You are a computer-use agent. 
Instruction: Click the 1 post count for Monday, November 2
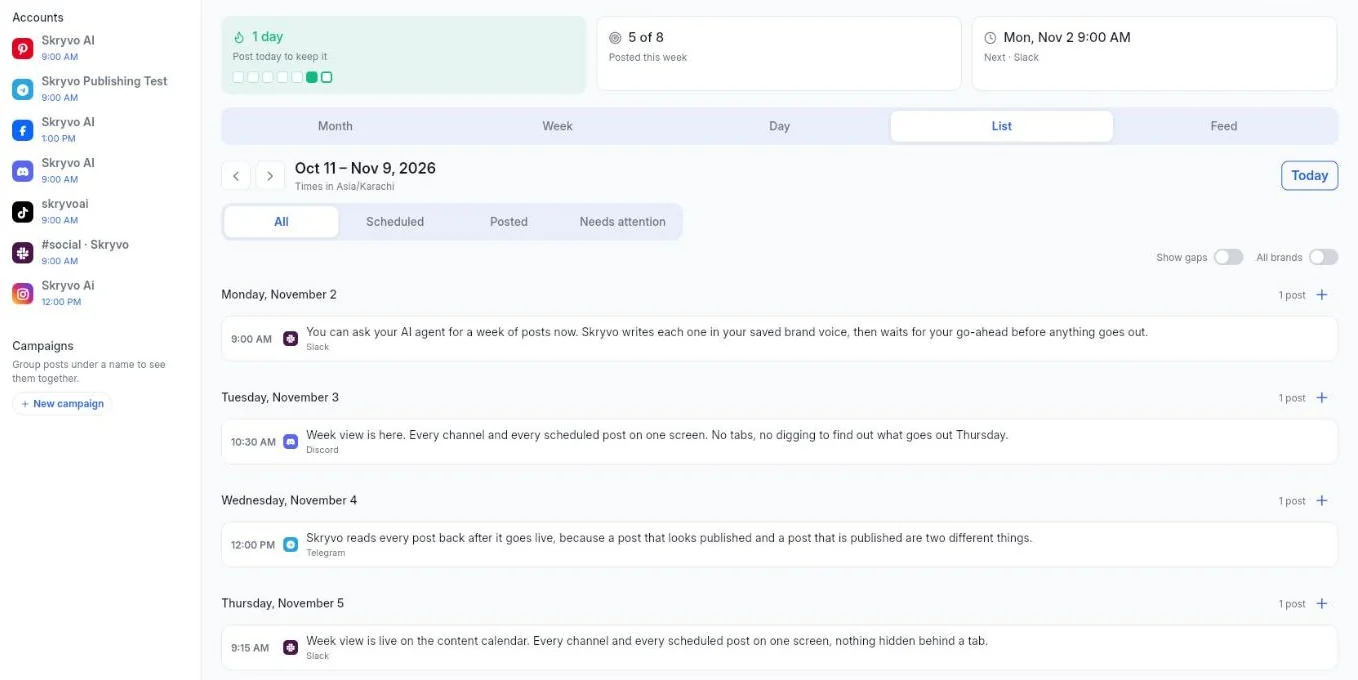click(x=1292, y=296)
